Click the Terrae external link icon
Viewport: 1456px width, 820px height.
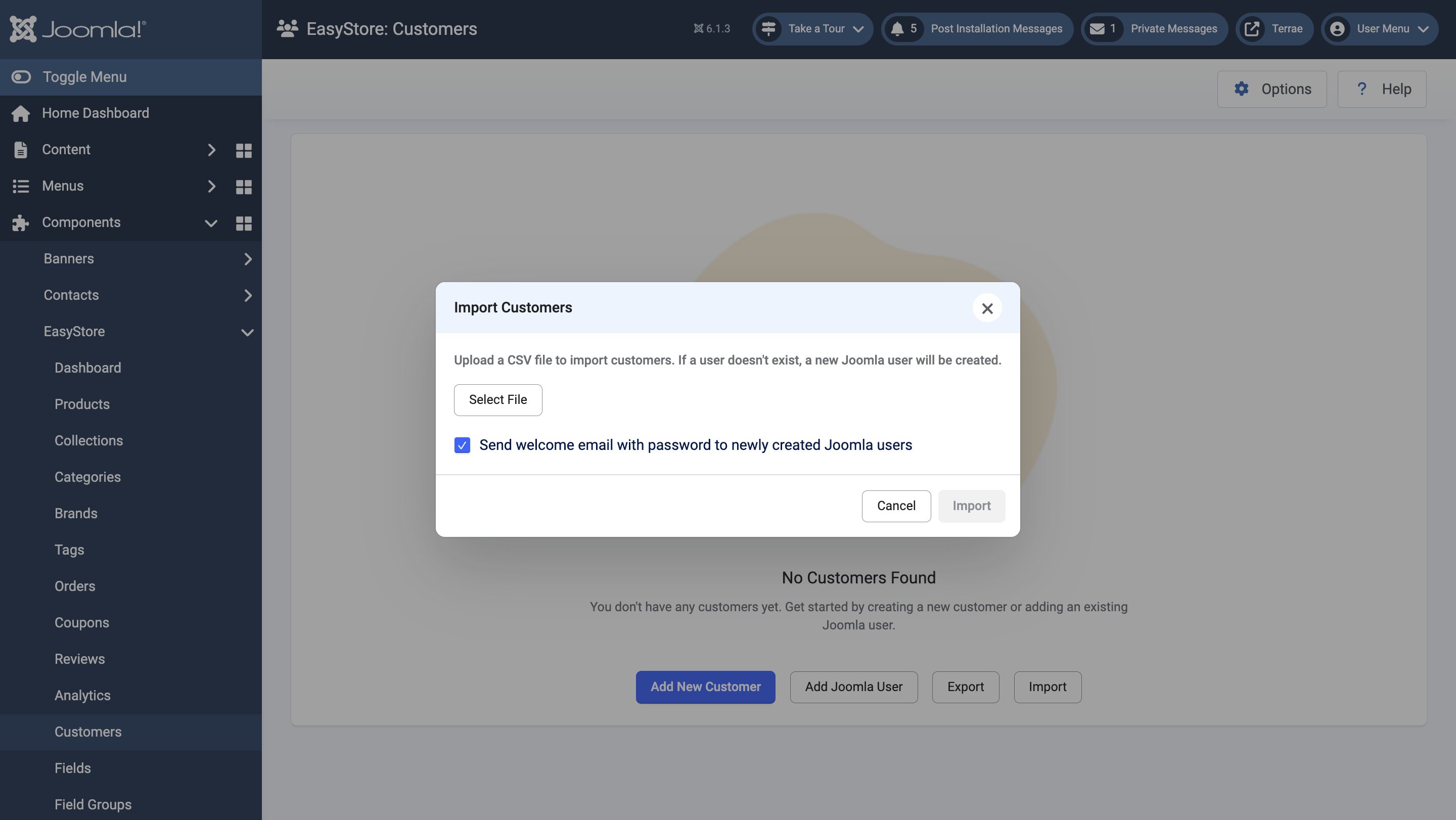1251,29
